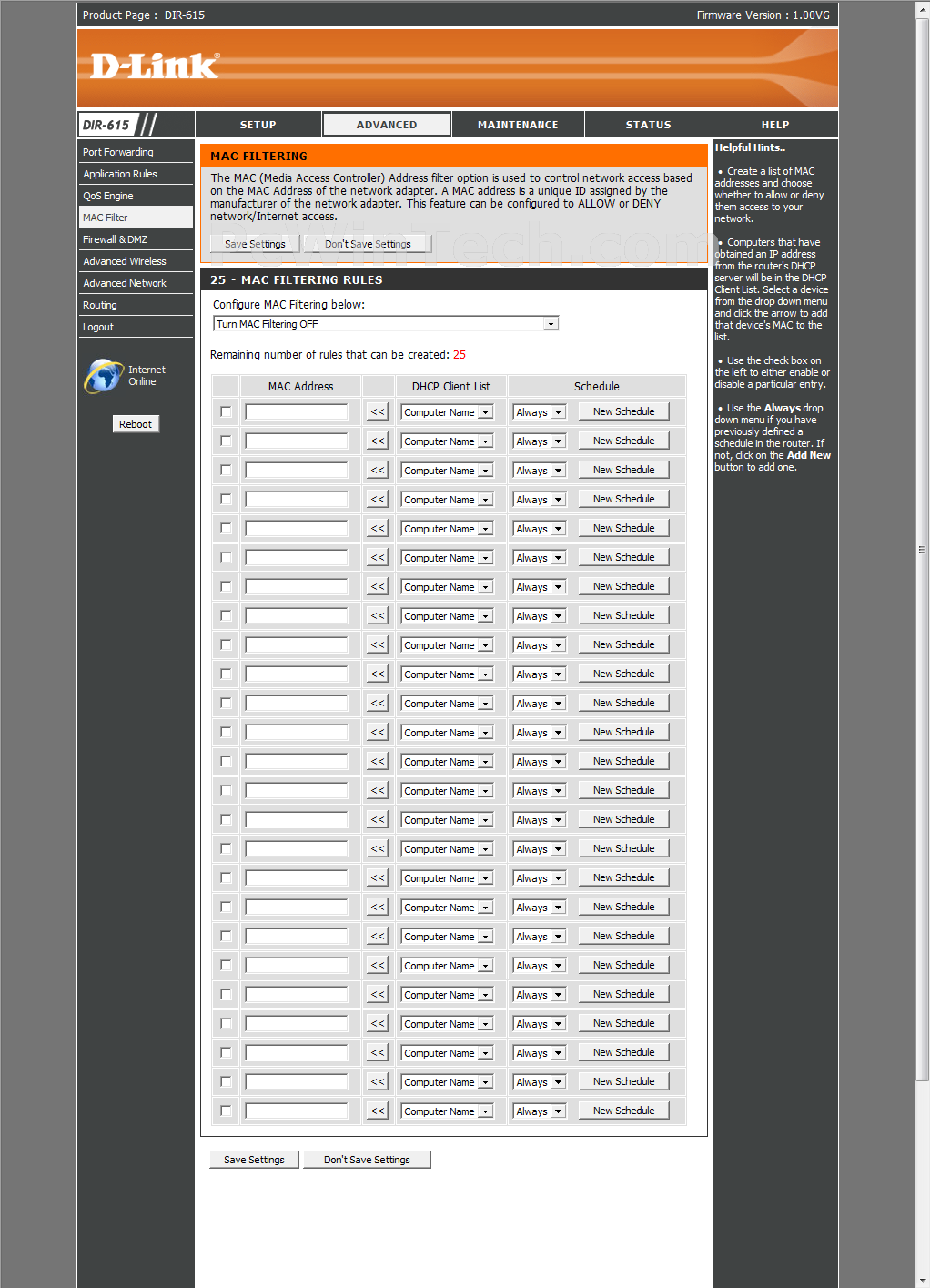Screen dimensions: 930x1288
Task: Switch to the SETUP tab
Action: click(x=258, y=125)
